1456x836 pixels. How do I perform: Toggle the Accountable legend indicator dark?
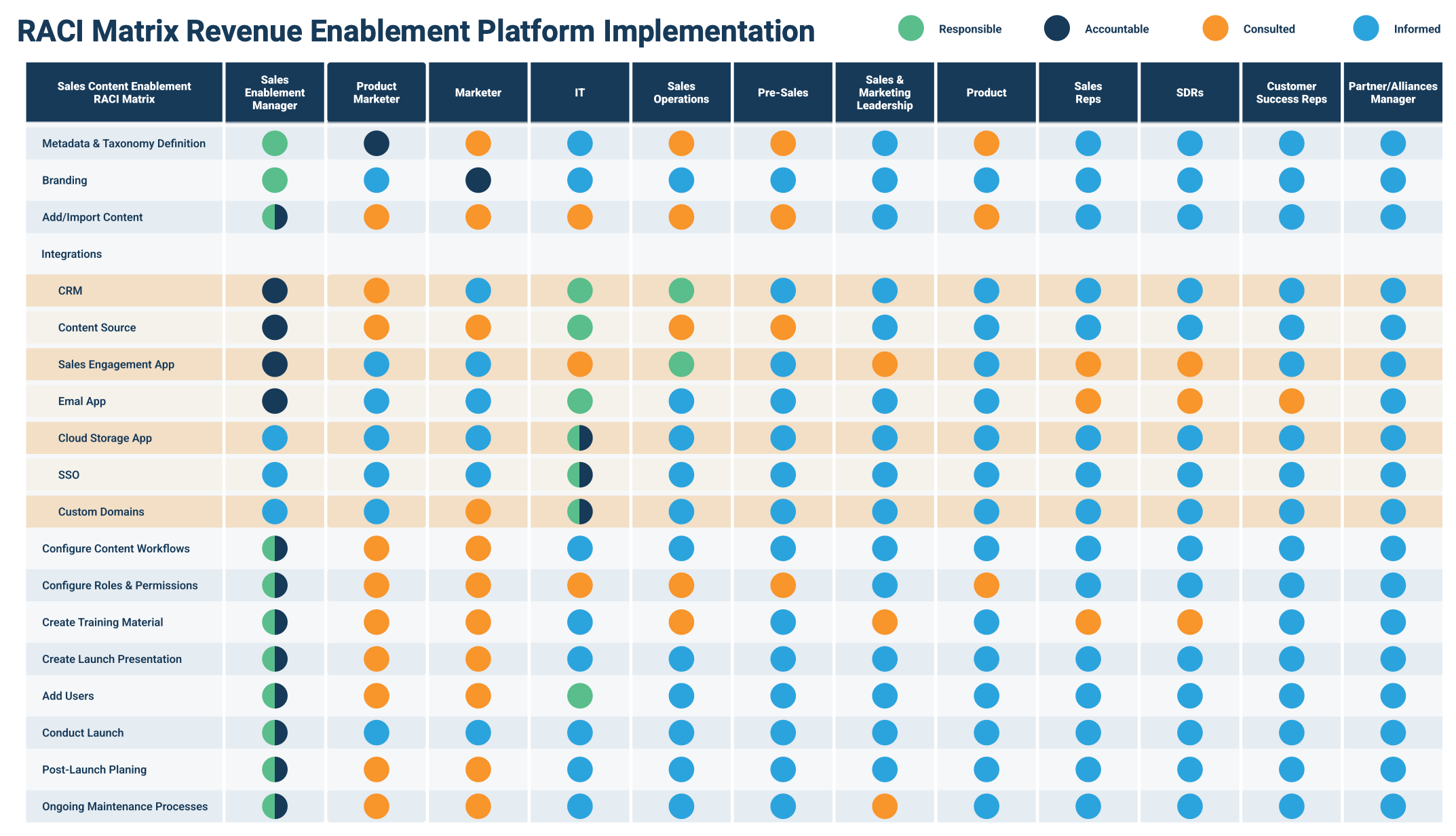pos(1051,30)
